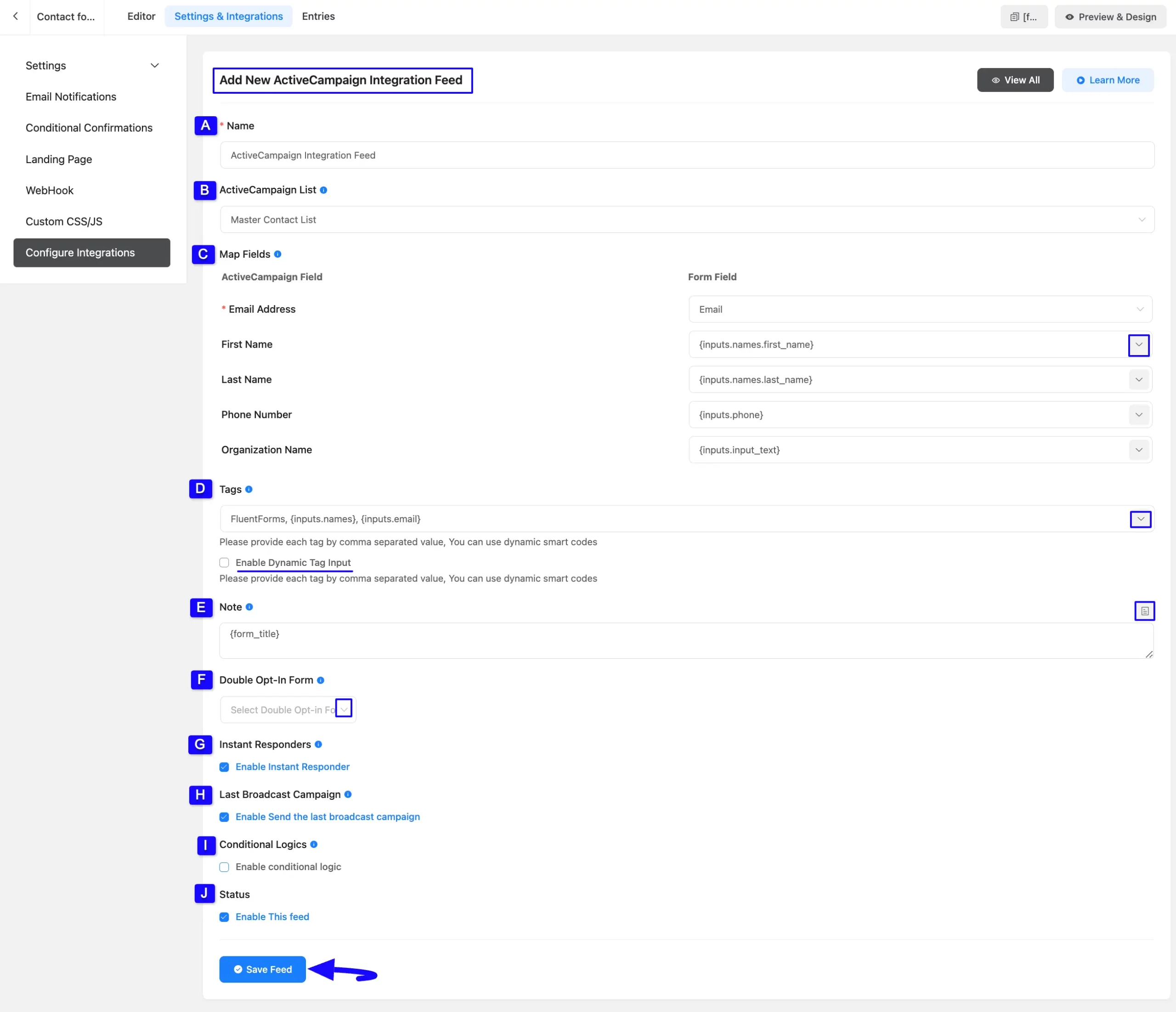This screenshot has width=1176, height=1012.
Task: Click info icon beside Instant Responders
Action: point(318,744)
